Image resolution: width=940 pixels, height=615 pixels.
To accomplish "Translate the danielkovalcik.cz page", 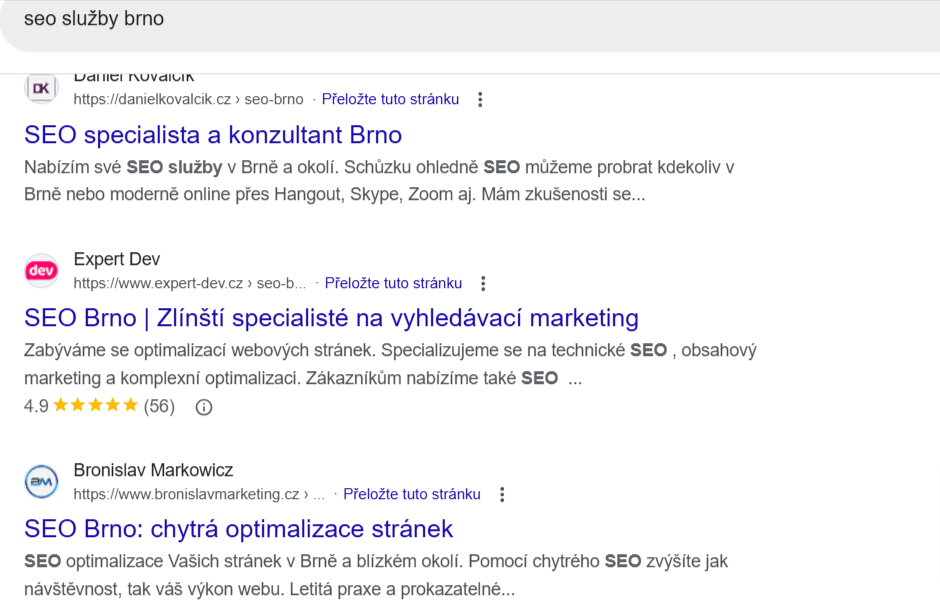I will point(390,99).
